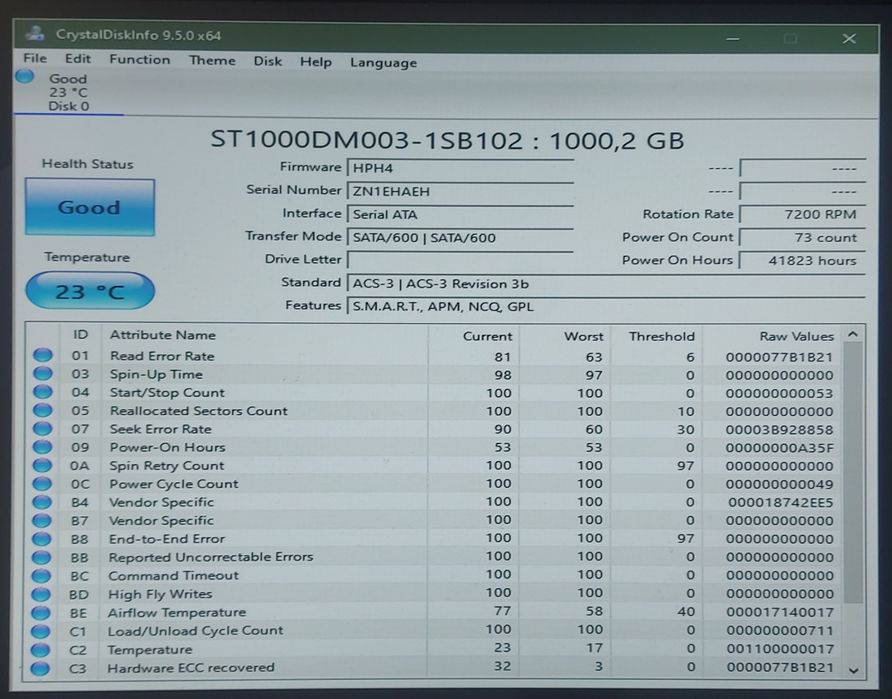
Task: Open the Theme menu
Action: coord(212,60)
